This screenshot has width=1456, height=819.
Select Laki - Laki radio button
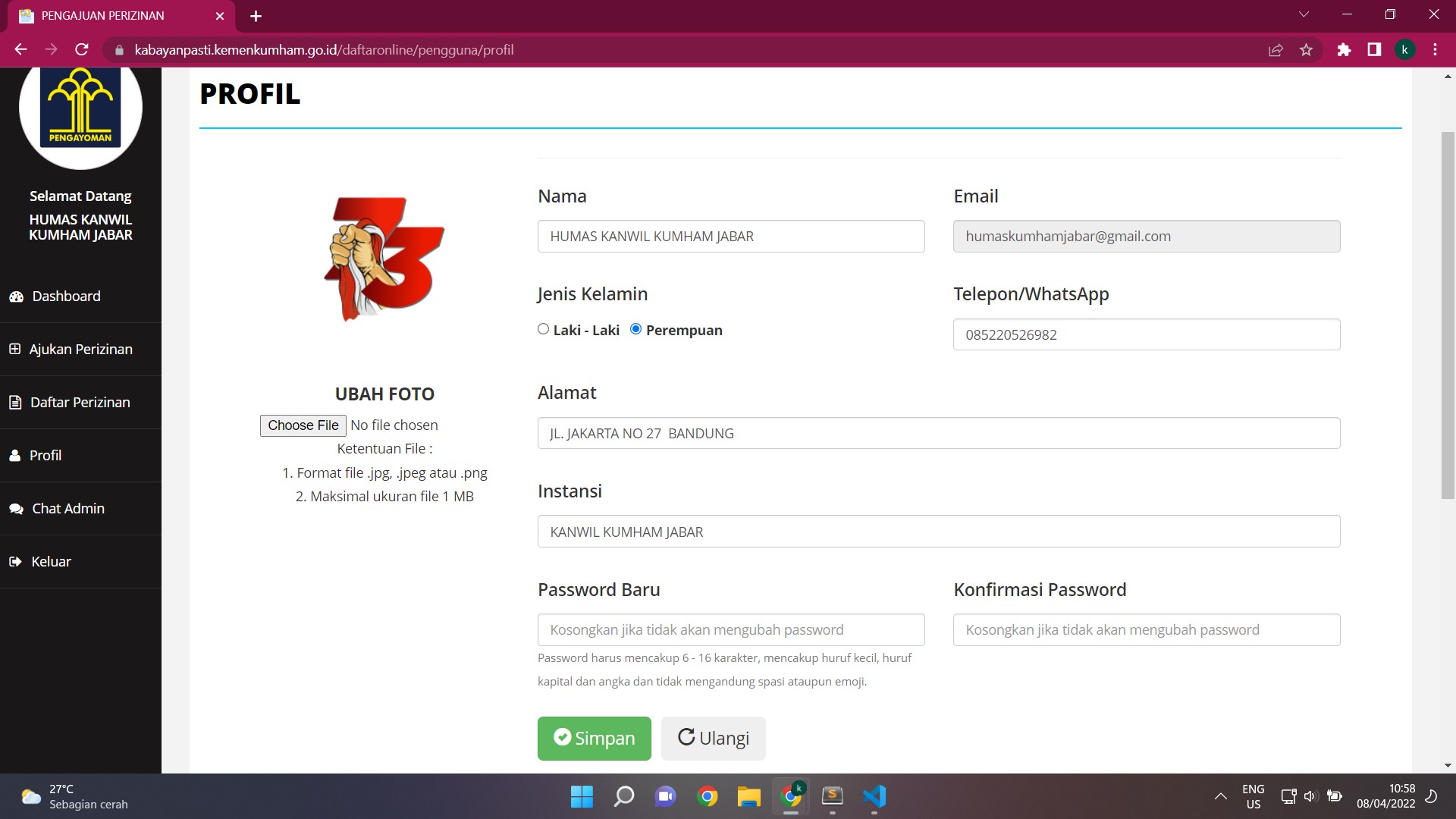click(543, 329)
